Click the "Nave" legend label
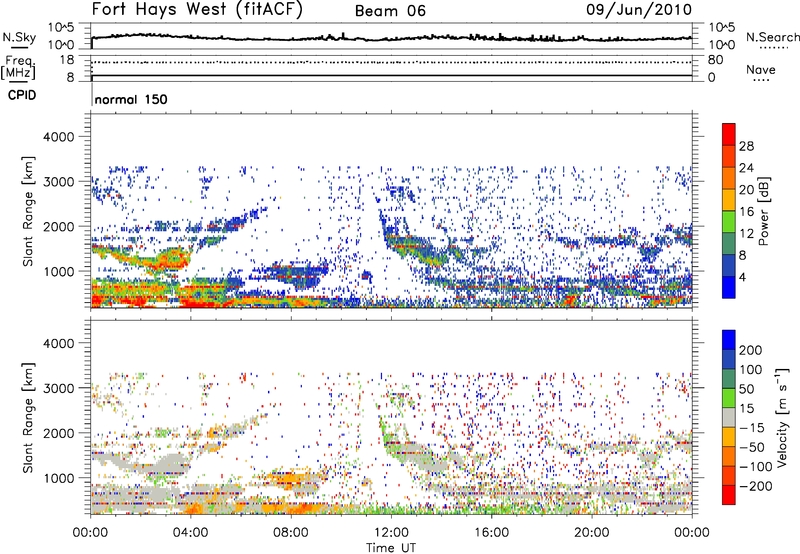The image size is (800, 554). (761, 70)
